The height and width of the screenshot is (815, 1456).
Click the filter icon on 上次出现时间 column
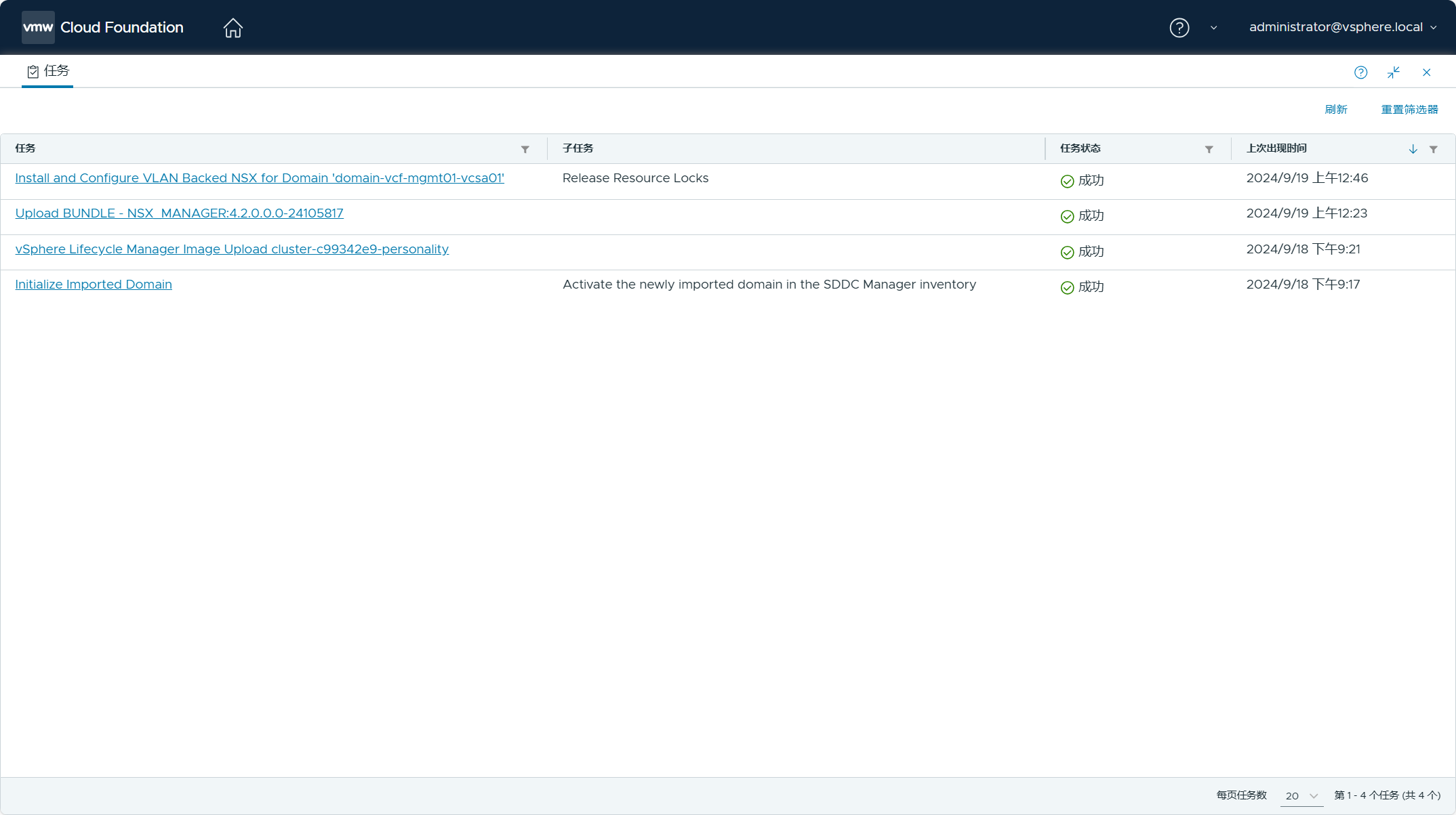tap(1433, 149)
